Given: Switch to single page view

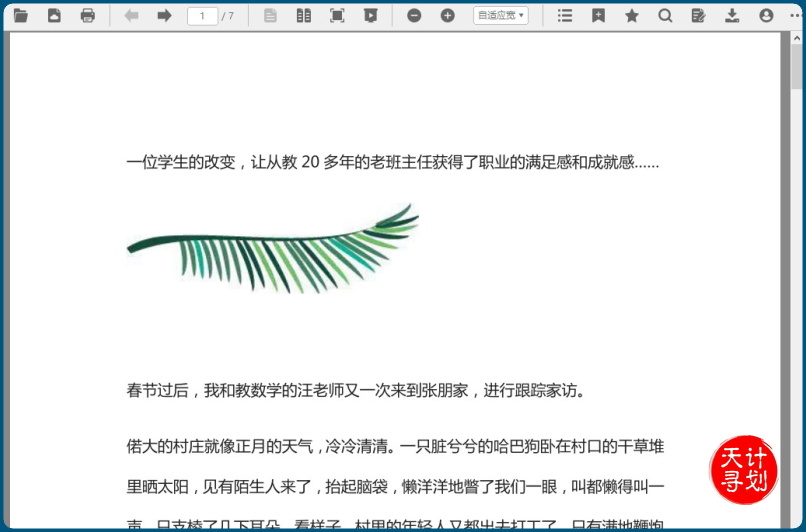Looking at the screenshot, I should 270,15.
